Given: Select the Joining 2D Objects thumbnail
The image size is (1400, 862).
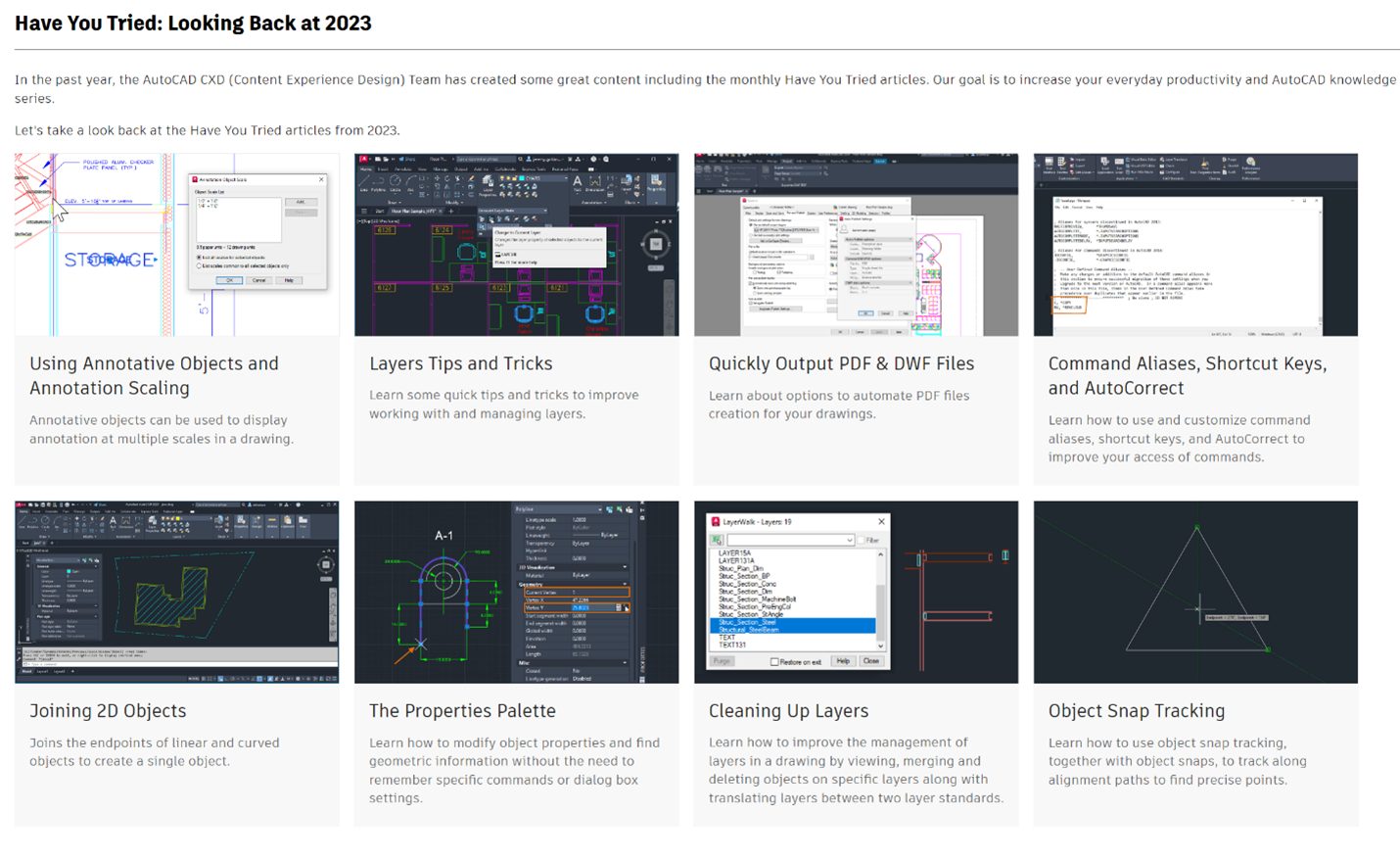Looking at the screenshot, I should 177,592.
